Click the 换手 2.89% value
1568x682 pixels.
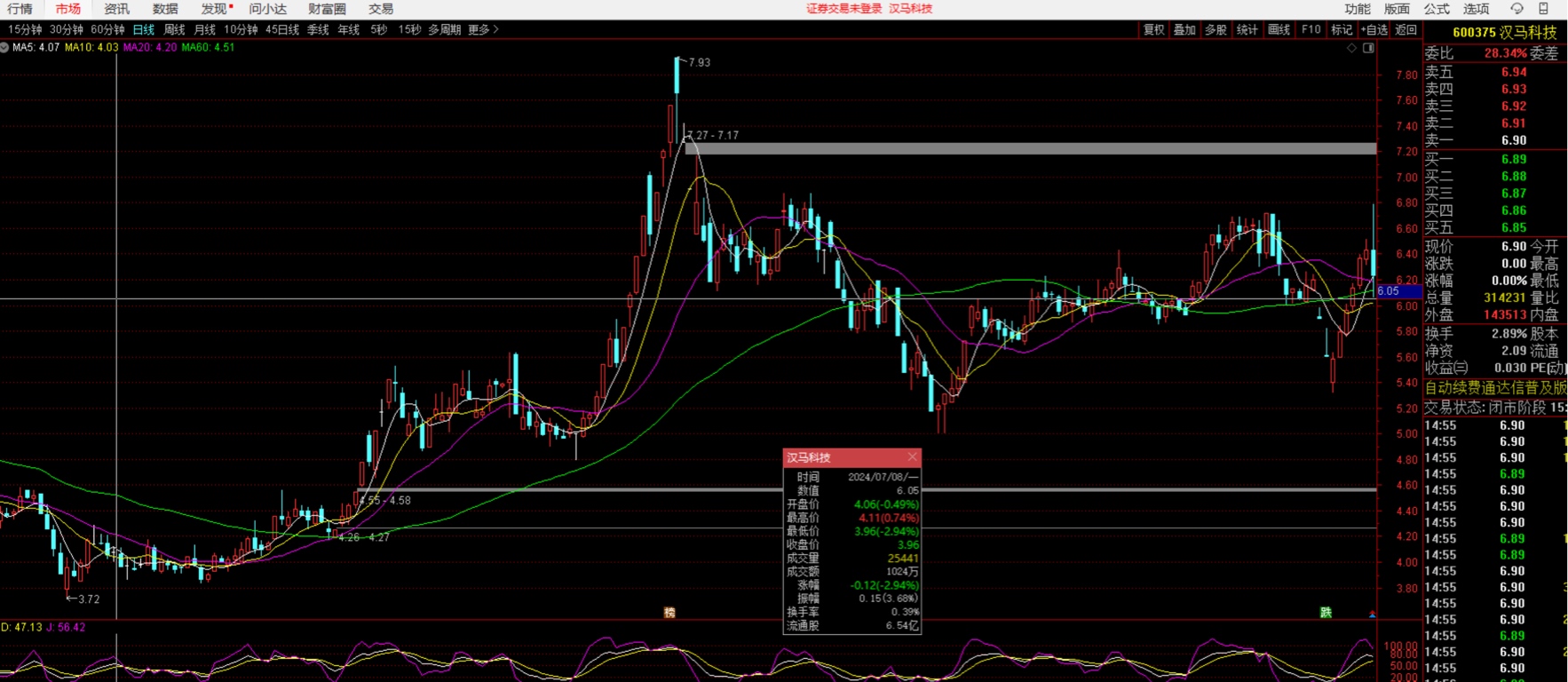1509,334
